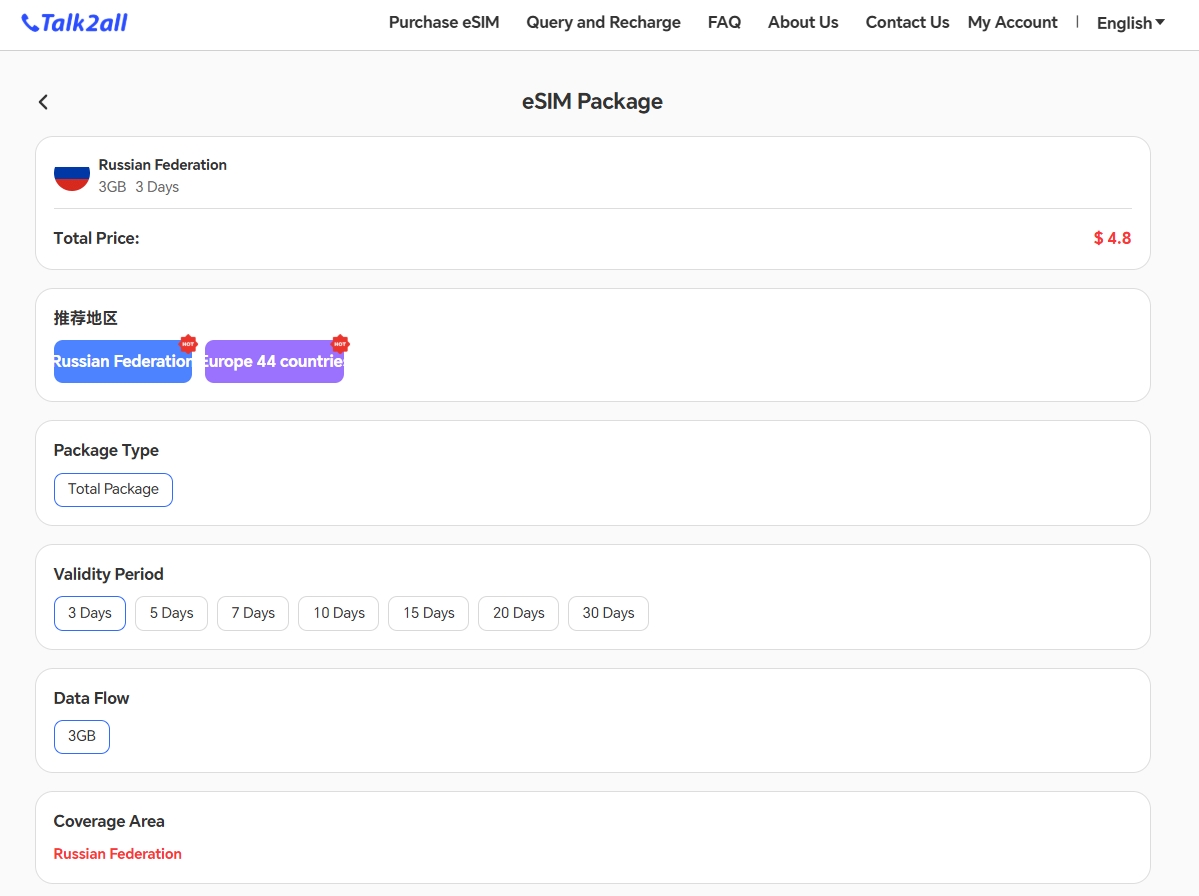The image size is (1199, 896).
Task: Click the Russian flag icon
Action: coord(72,176)
